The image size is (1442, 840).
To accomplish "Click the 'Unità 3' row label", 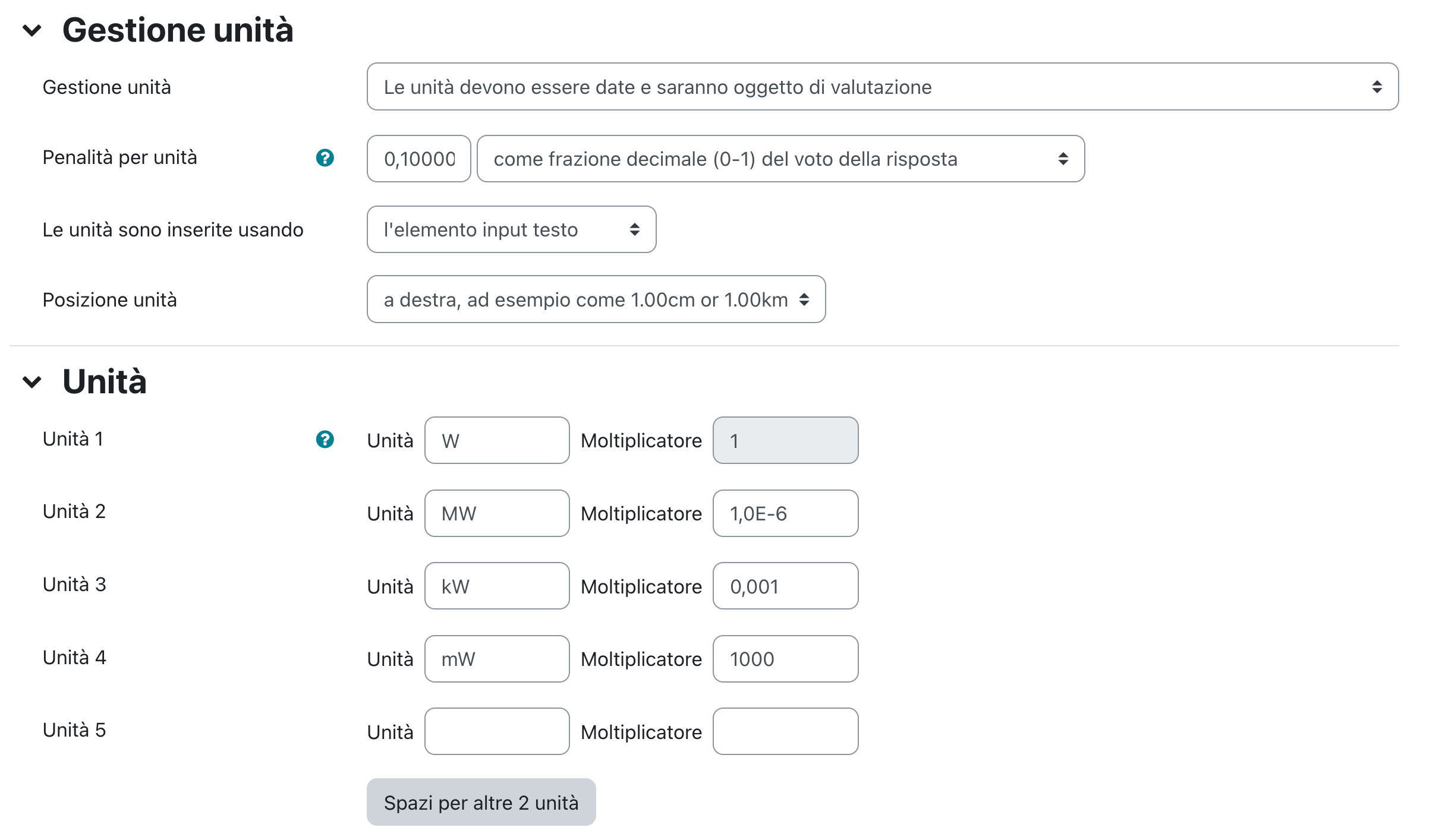I will click(x=74, y=585).
